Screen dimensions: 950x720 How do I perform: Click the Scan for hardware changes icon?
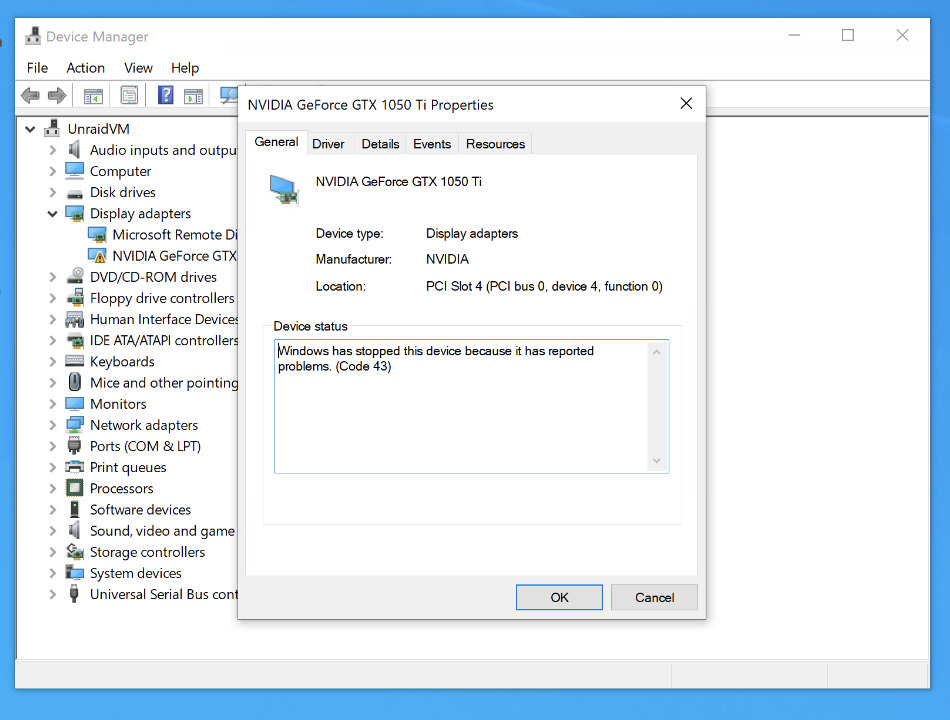click(x=228, y=95)
